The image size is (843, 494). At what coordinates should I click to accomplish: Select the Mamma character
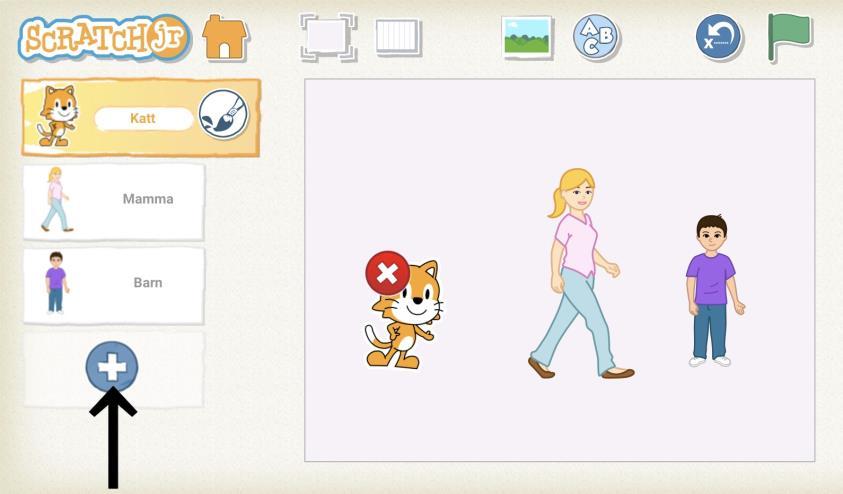[113, 202]
